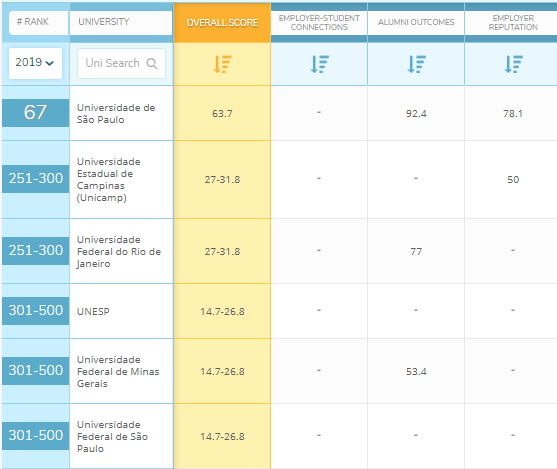The image size is (557, 469).
Task: Select the Overall Score column tab
Action: (x=222, y=23)
